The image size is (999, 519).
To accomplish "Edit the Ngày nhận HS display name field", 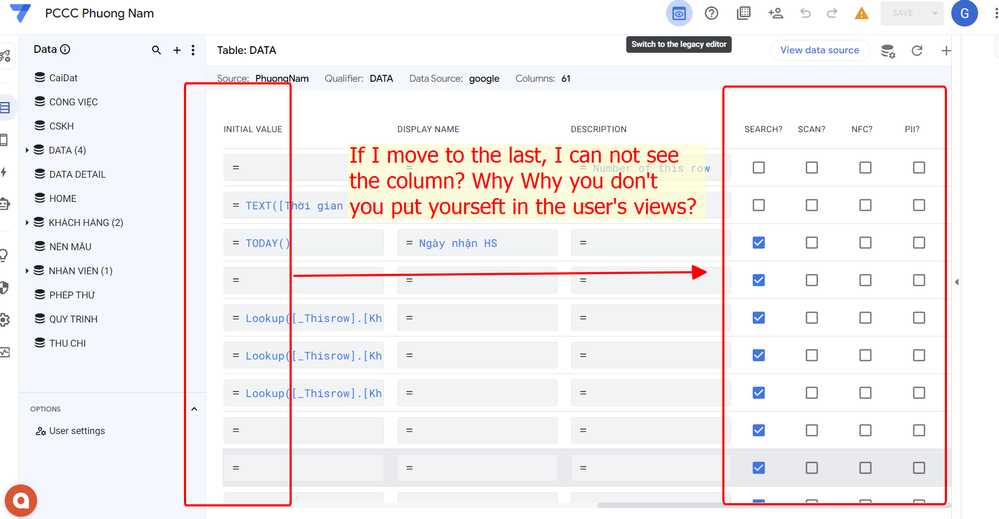I will (x=477, y=243).
